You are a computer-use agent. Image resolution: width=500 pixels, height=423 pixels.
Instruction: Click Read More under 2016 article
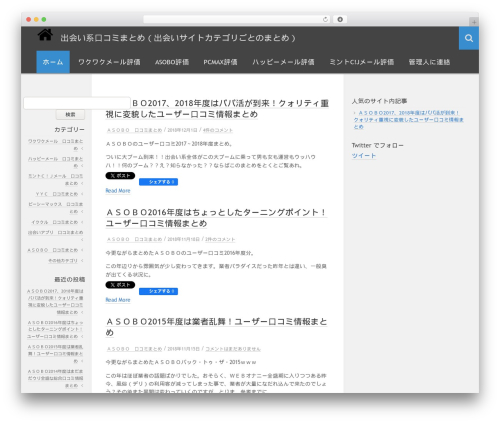(118, 300)
